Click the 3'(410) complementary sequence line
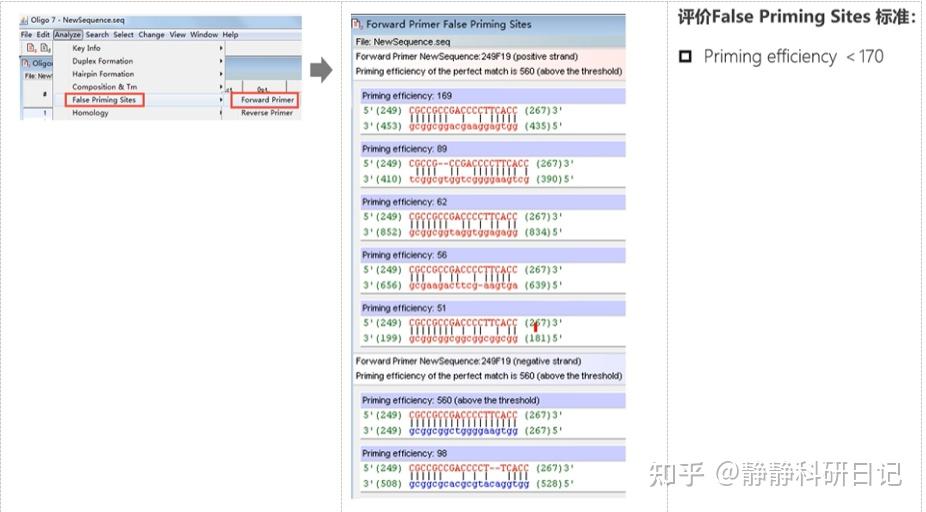Screen dimensions: 926x512 point(468,179)
